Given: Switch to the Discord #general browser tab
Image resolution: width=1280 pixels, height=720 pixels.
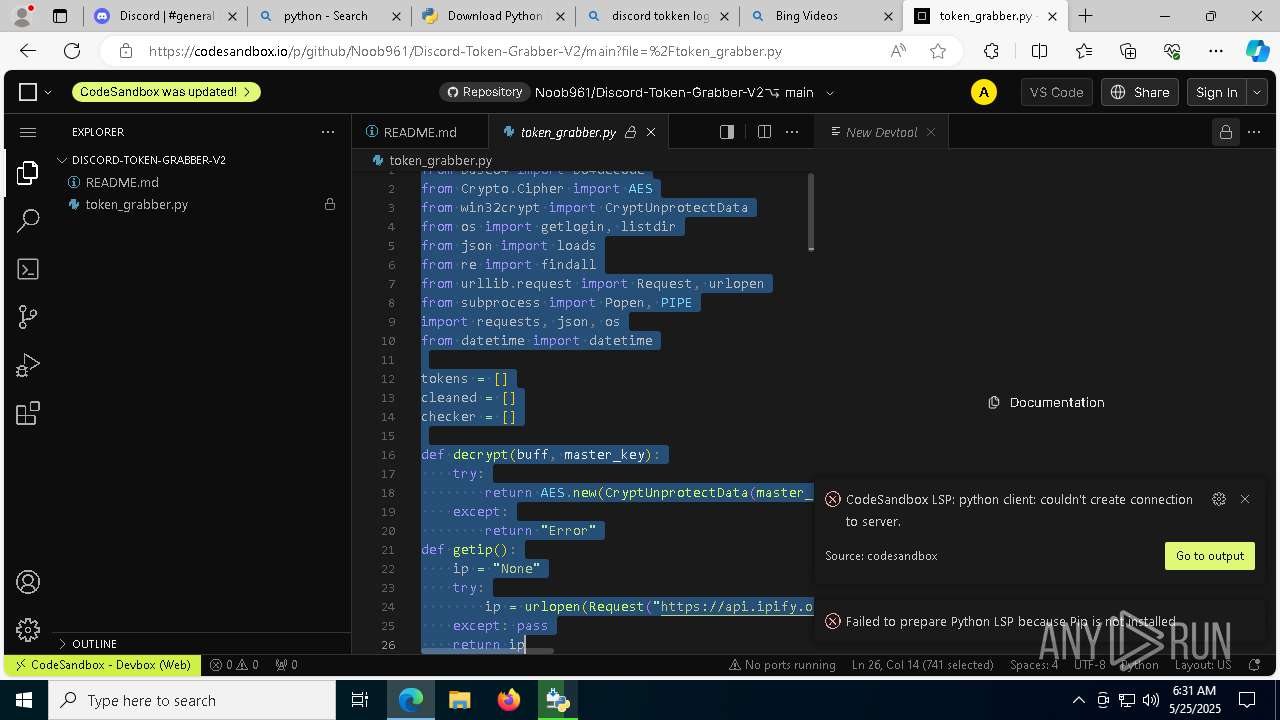Looking at the screenshot, I should (167, 16).
